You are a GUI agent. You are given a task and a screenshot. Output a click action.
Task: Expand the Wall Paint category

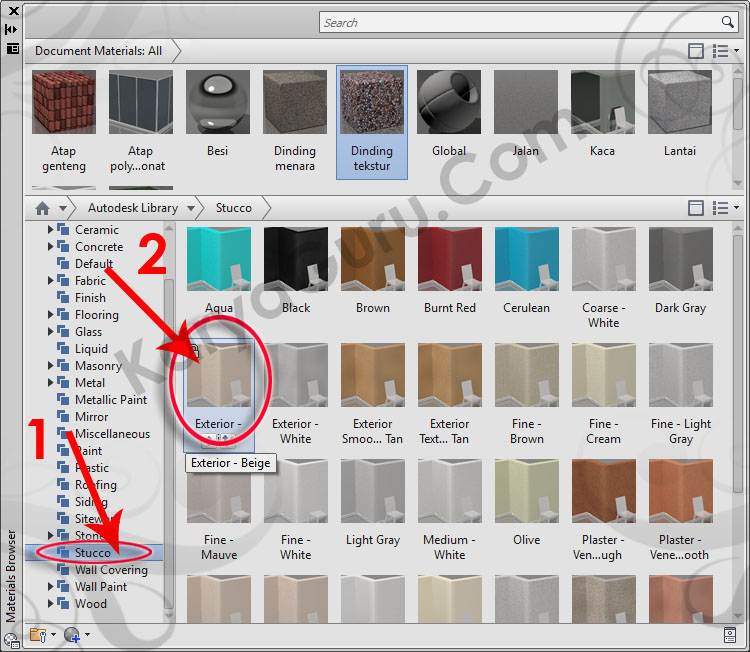tap(51, 587)
